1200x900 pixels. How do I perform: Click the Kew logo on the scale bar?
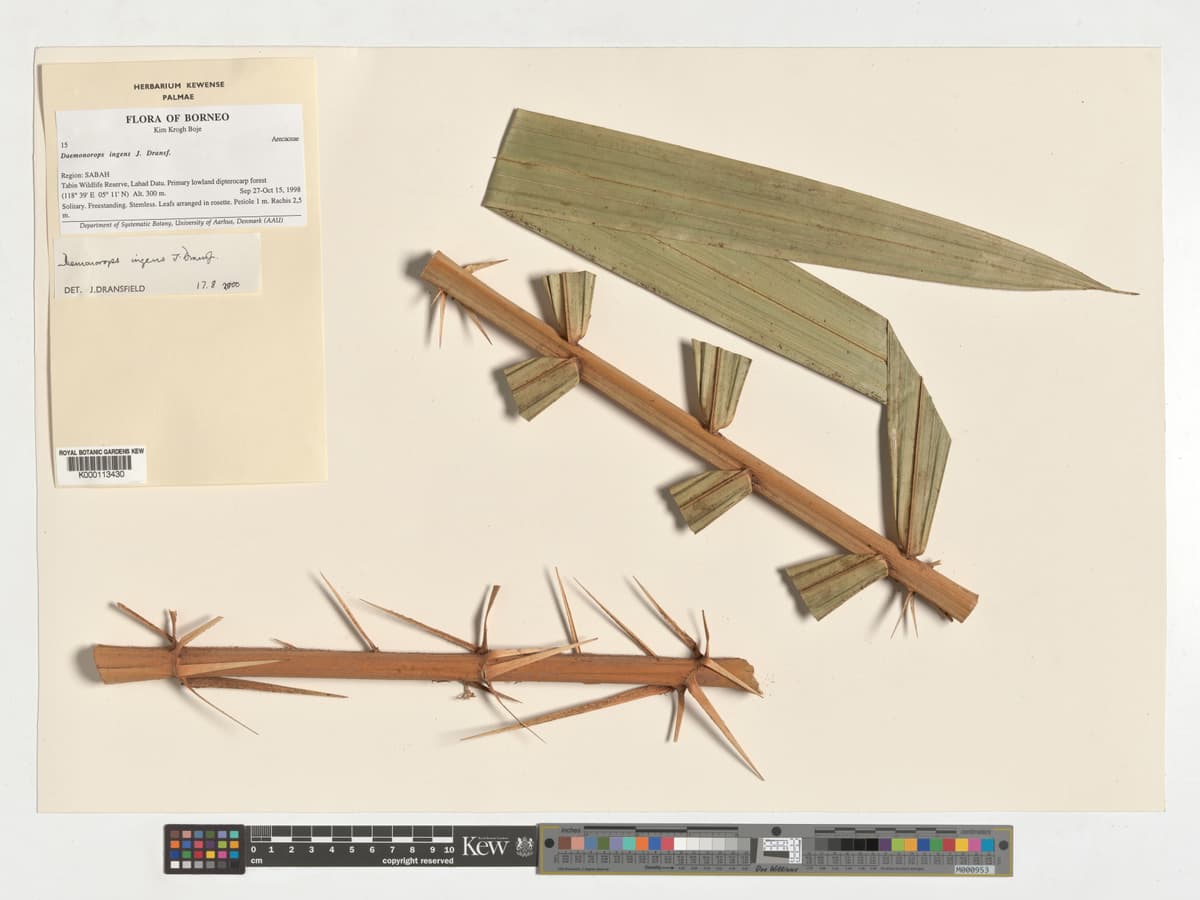[x=484, y=846]
